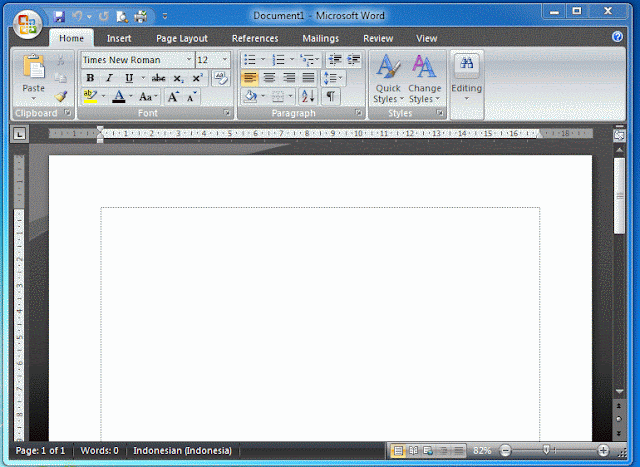This screenshot has height=467, width=640.
Task: Apply bottom border to paragraph
Action: click(278, 97)
